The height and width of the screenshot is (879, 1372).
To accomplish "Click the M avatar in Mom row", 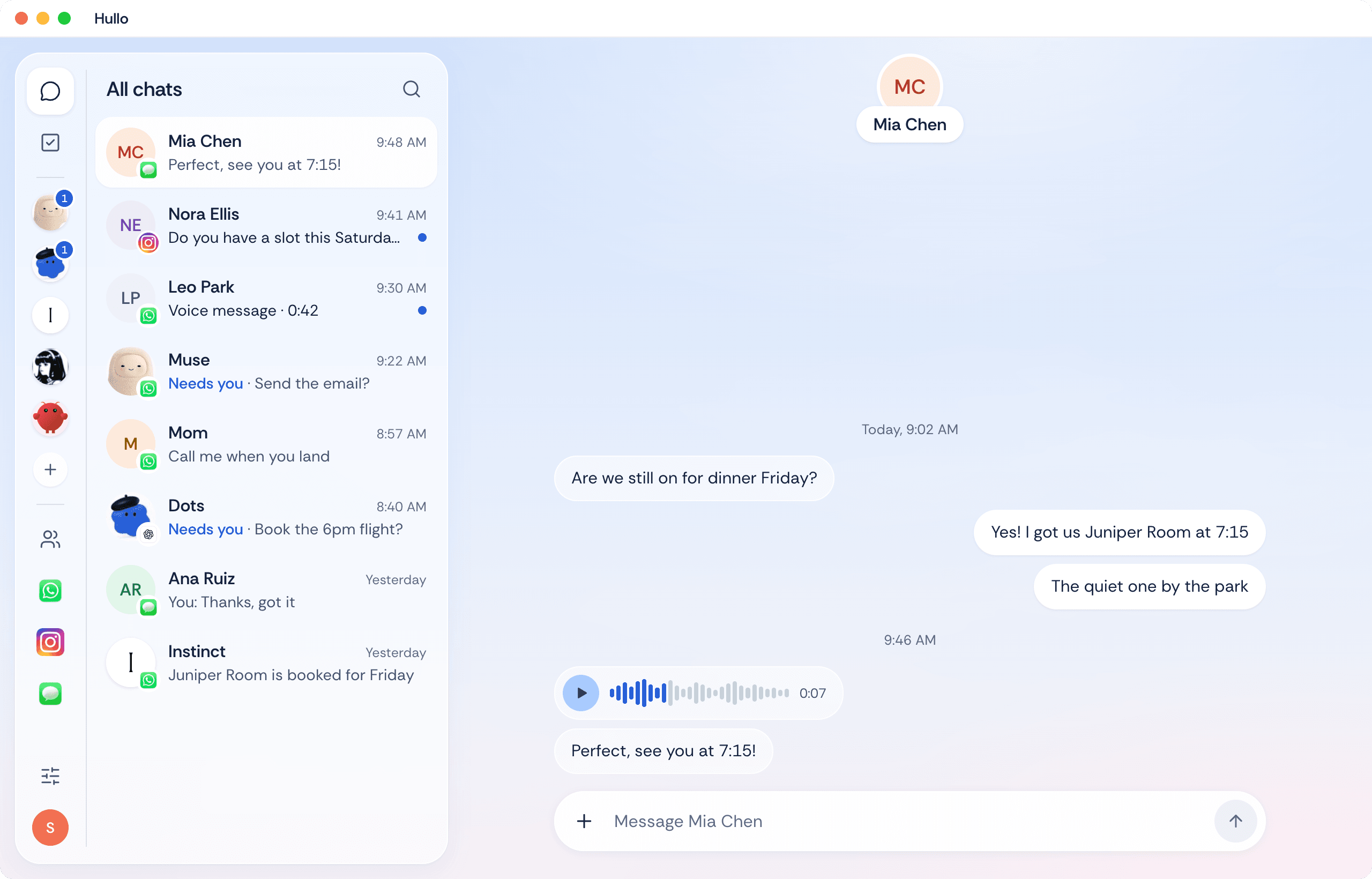I will click(x=131, y=444).
